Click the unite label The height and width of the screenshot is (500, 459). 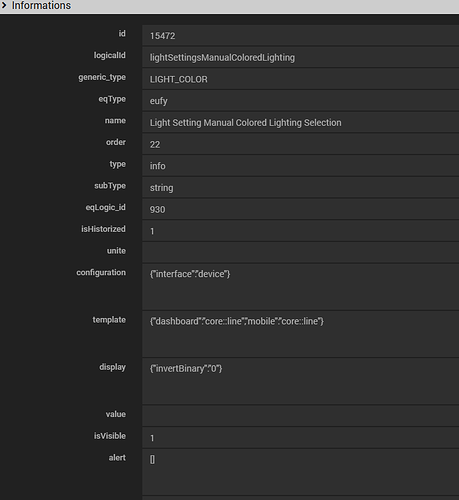(116, 251)
